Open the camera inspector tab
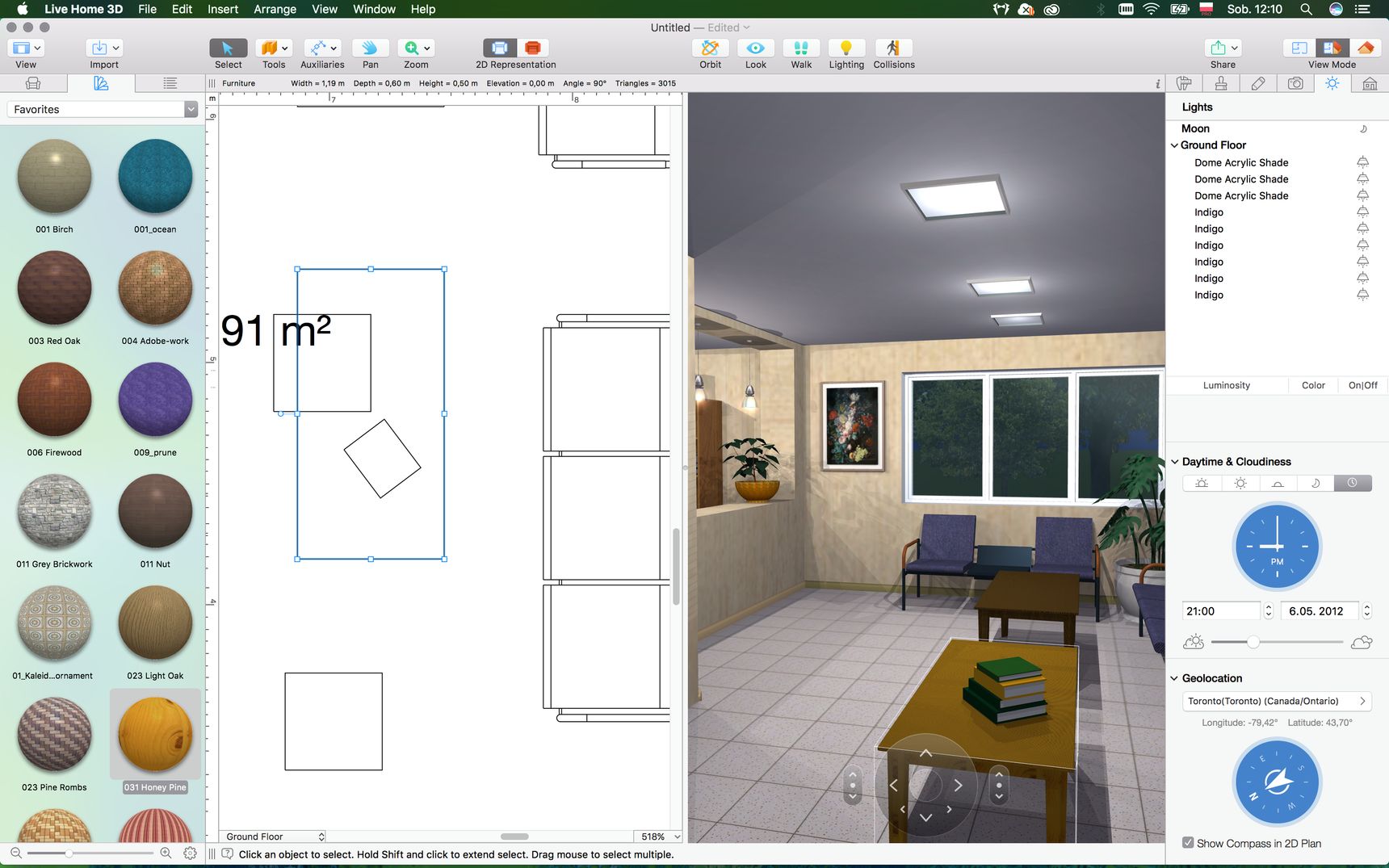The image size is (1389, 868). [1295, 83]
